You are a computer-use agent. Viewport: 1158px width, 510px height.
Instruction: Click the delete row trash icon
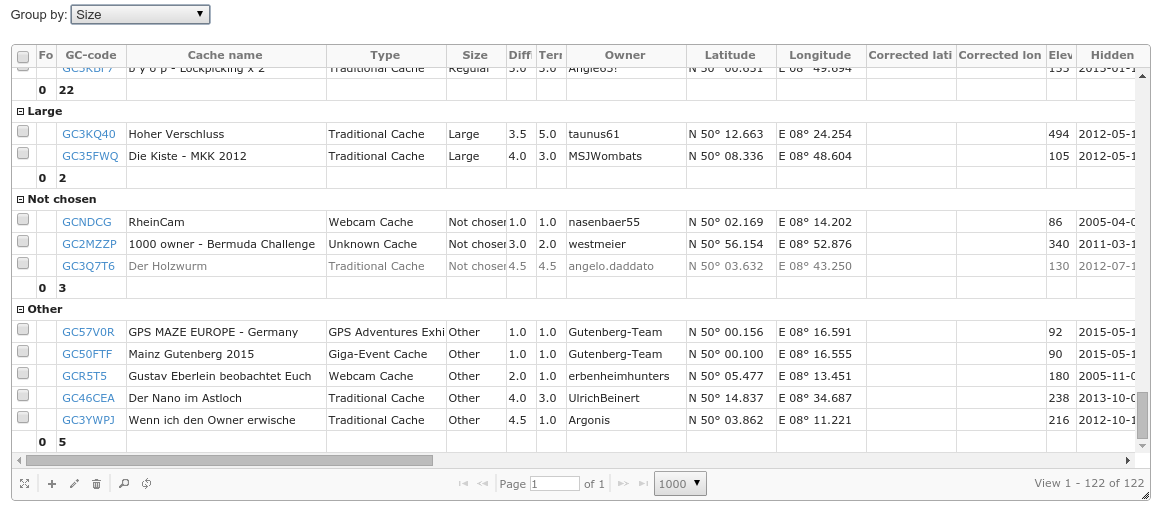[96, 484]
